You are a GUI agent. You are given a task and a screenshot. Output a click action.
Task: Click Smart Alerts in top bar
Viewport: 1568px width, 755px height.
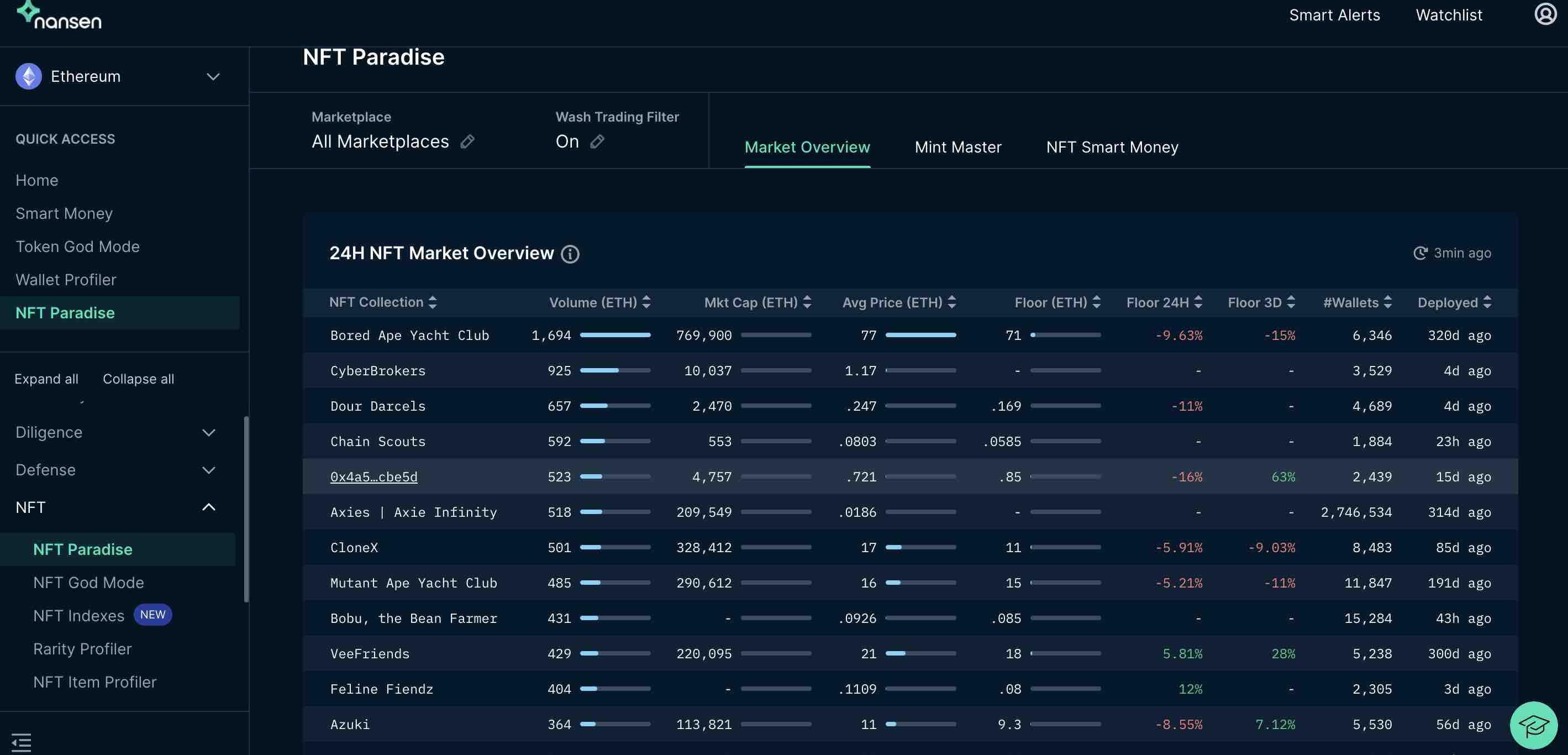pos(1334,15)
